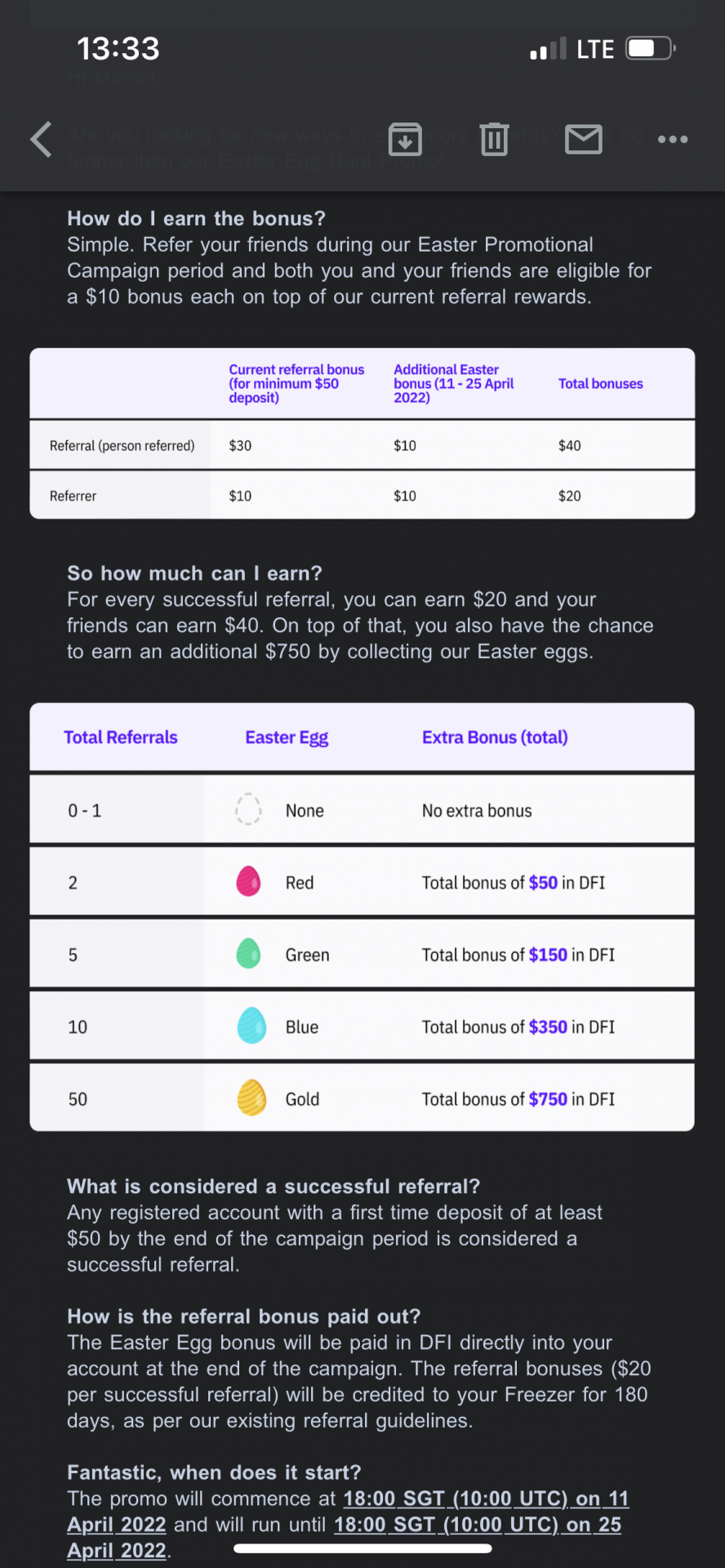Tap the battery indicator in status bar
Image resolution: width=725 pixels, height=1568 pixels.
pyautogui.click(x=651, y=49)
